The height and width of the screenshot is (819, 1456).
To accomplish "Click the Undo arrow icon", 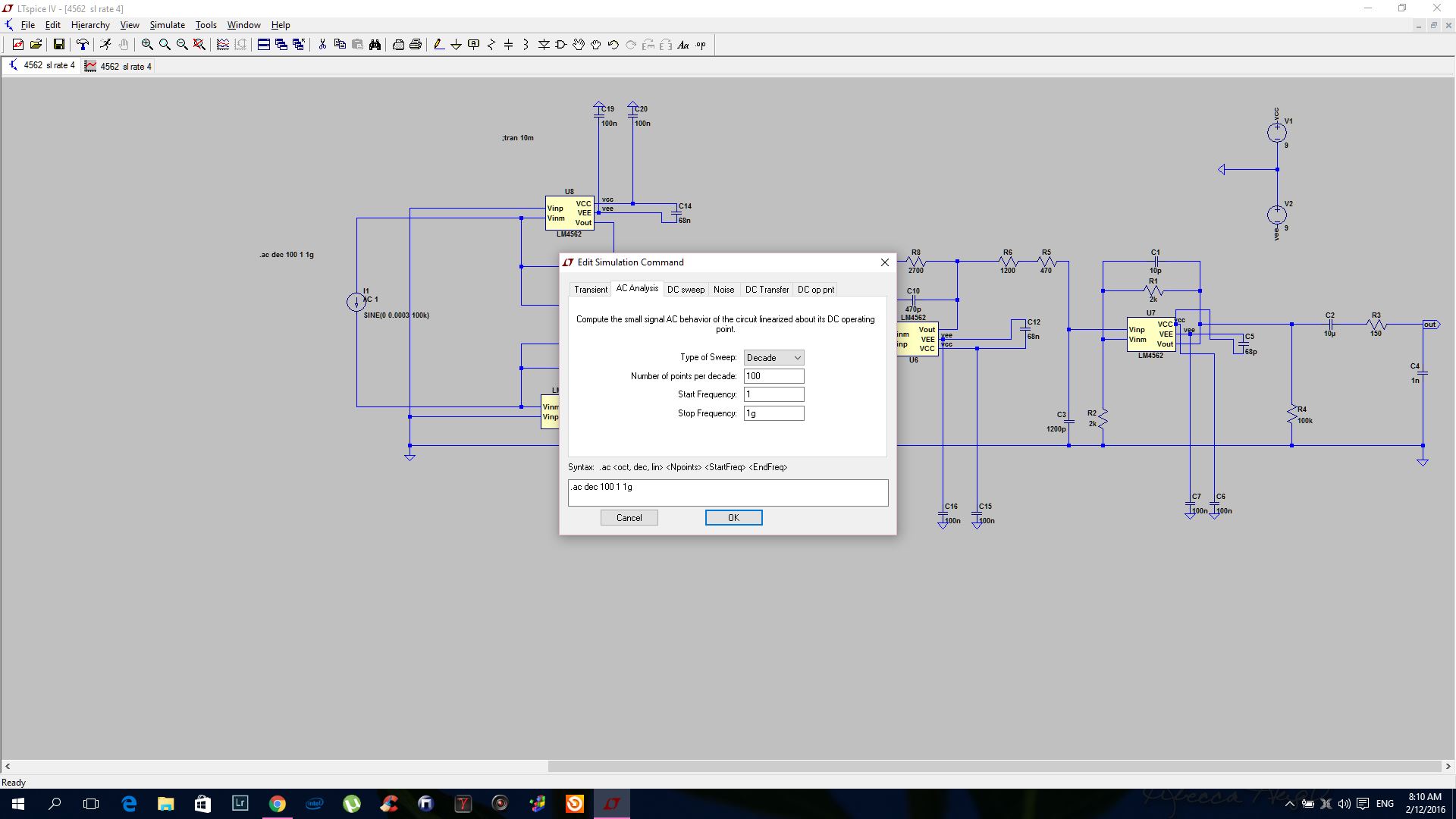I will tap(613, 45).
